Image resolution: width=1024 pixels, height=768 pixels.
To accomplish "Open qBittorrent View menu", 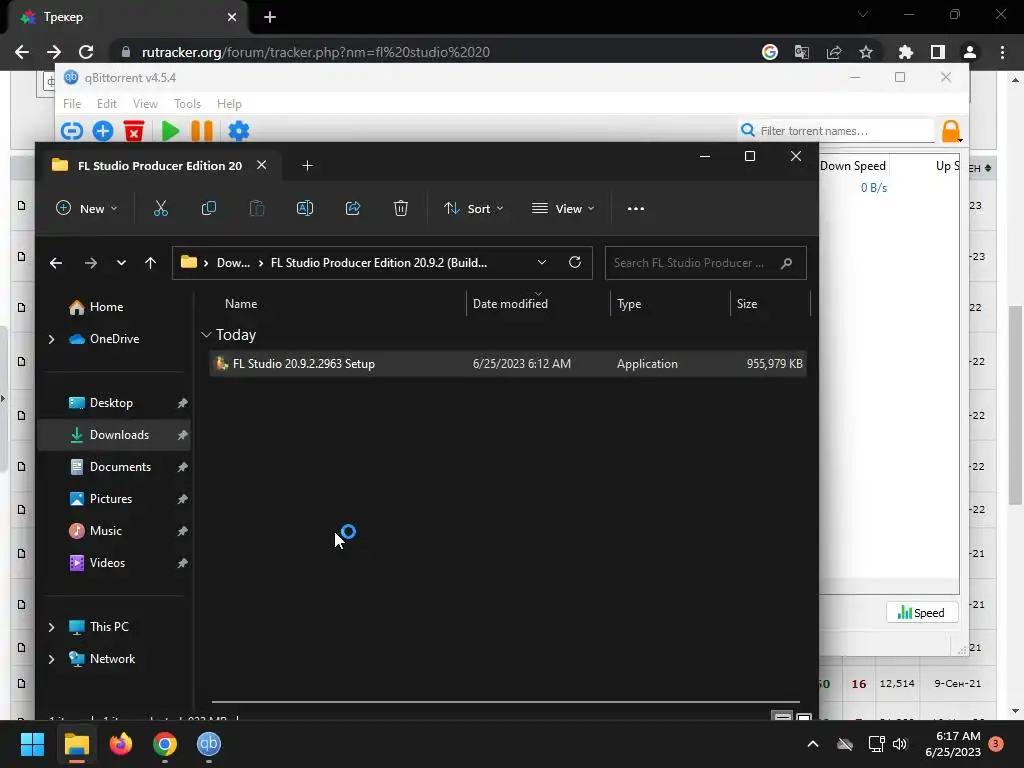I will [145, 104].
